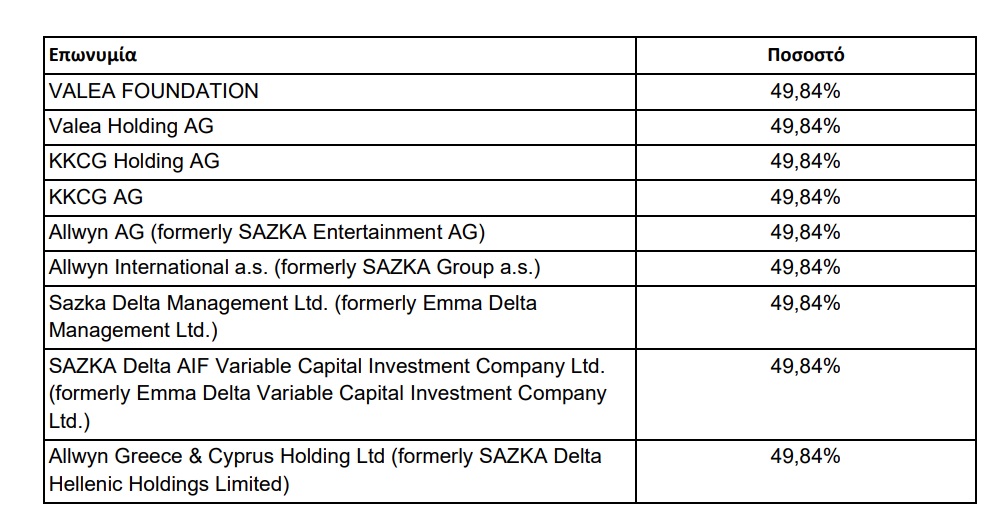Click the Allwyn AG formerly SAZKA Entertainment cell
This screenshot has width=996, height=521.
tap(340, 233)
